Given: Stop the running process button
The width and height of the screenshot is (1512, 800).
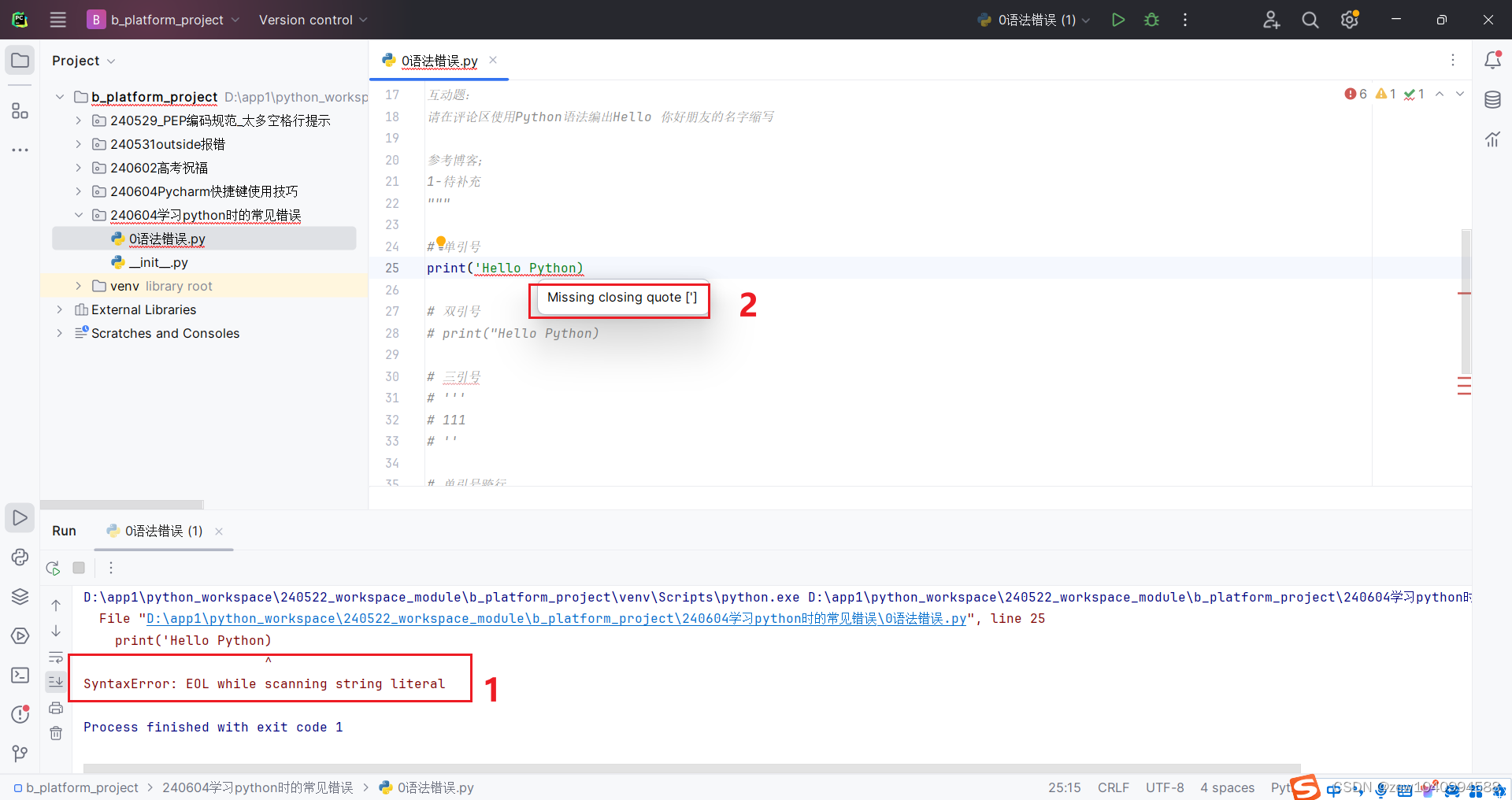Looking at the screenshot, I should click(79, 568).
